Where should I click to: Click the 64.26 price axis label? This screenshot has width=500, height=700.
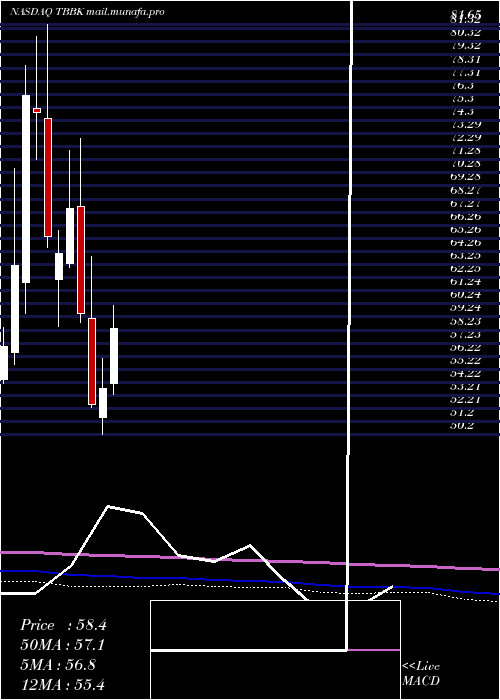tap(466, 242)
